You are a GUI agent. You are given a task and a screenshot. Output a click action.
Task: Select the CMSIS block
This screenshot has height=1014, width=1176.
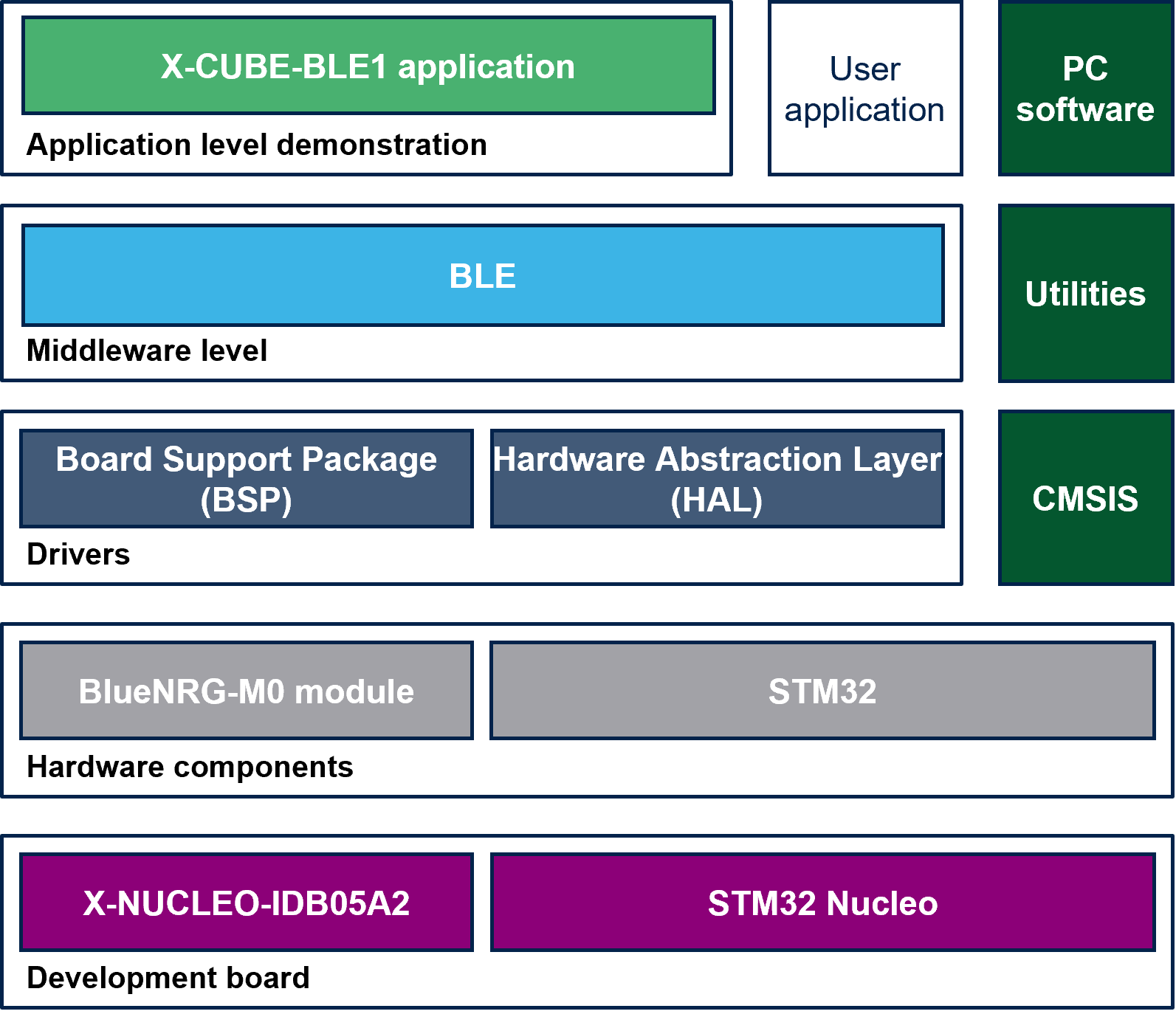[x=1086, y=498]
